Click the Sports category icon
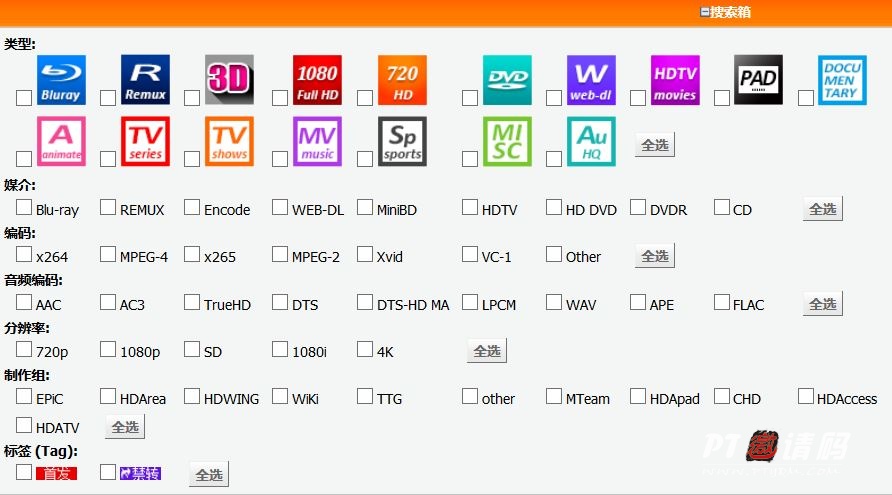Image resolution: width=892 pixels, height=495 pixels. (402, 141)
